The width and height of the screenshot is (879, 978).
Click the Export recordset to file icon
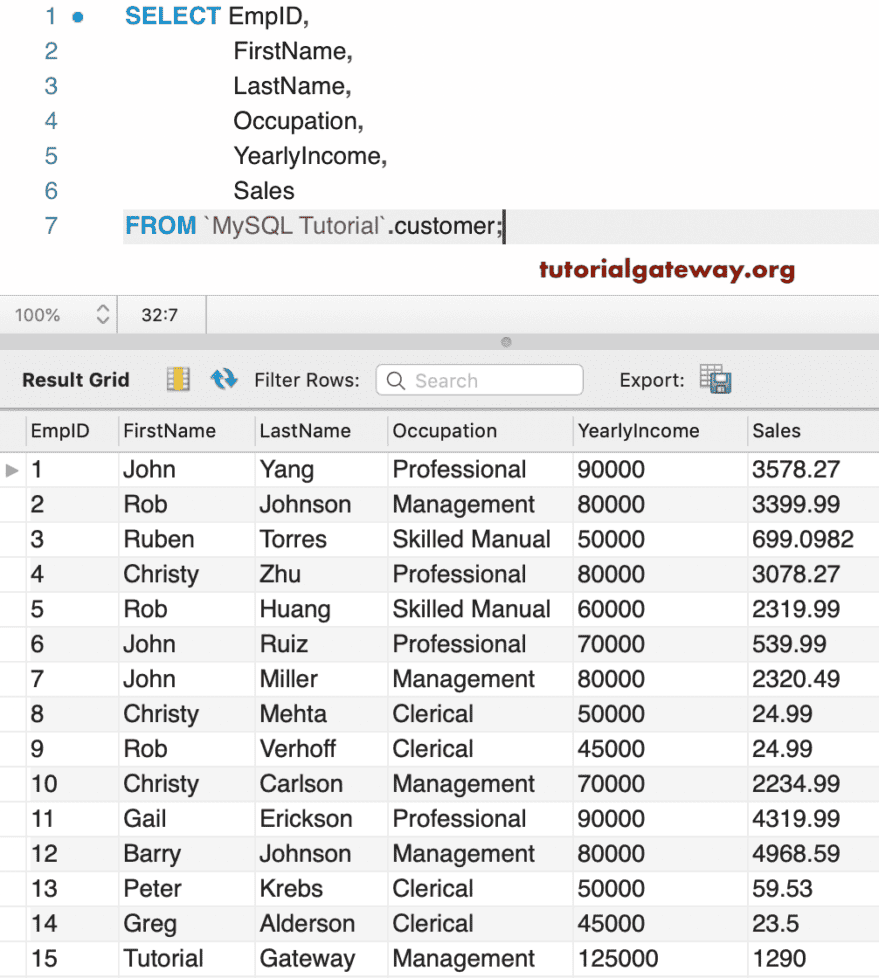pos(716,379)
